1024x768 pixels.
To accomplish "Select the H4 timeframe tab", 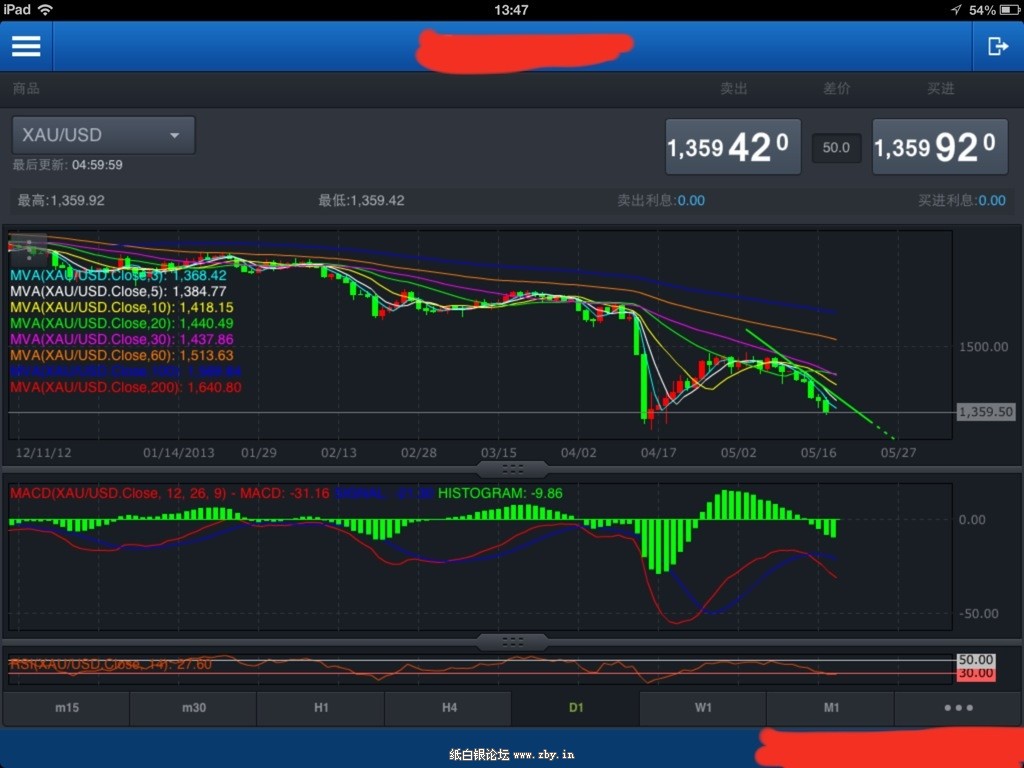I will click(449, 708).
